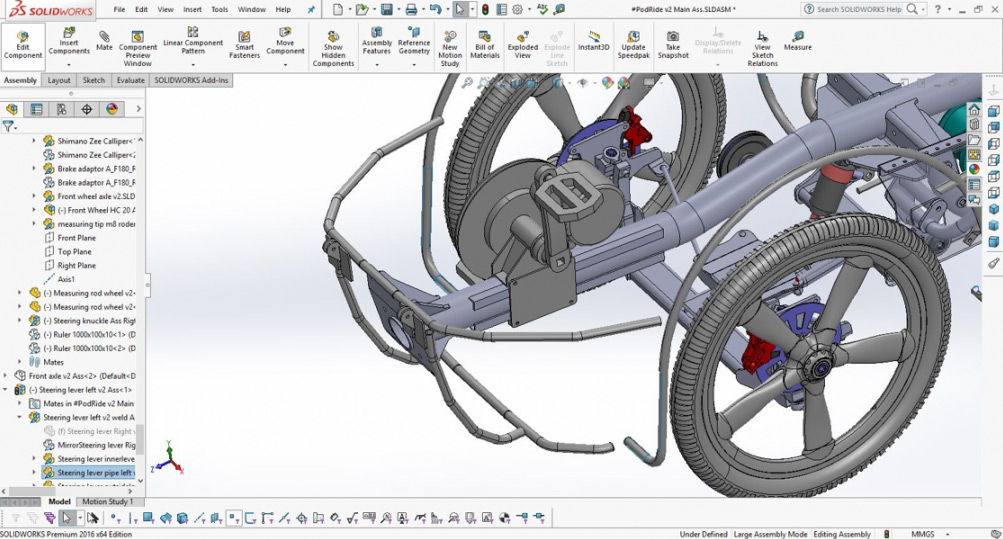Open the Options gear icon
The width and height of the screenshot is (1003, 539).
(517, 10)
